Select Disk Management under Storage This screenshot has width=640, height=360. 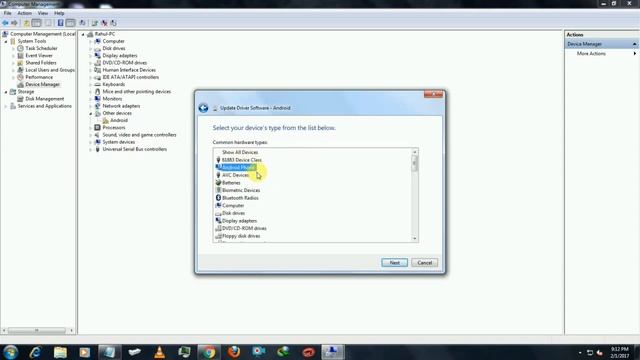tap(44, 99)
